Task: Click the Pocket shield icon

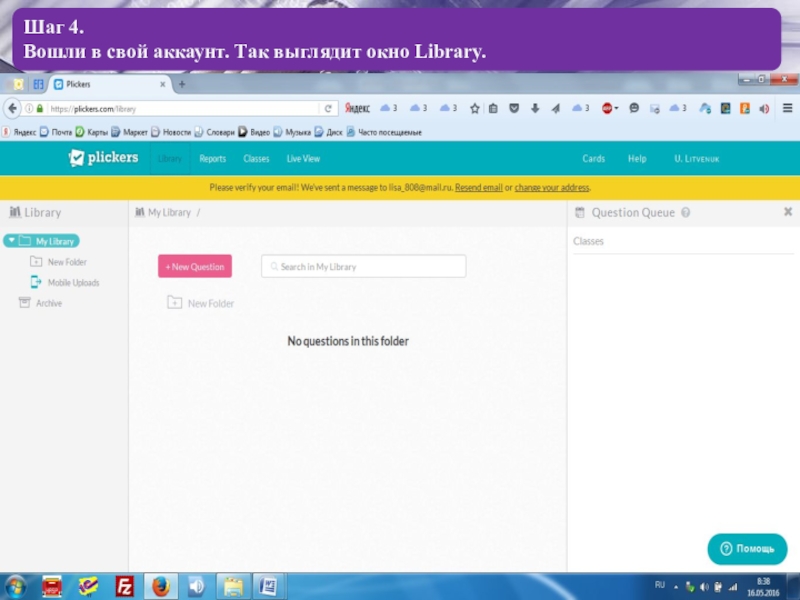Action: [x=514, y=108]
